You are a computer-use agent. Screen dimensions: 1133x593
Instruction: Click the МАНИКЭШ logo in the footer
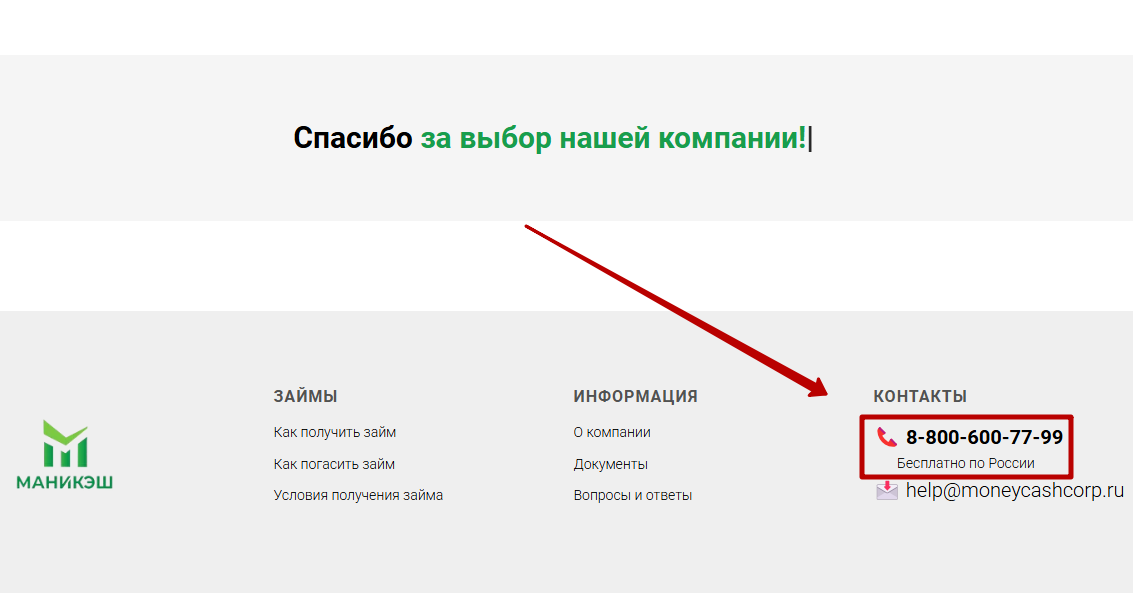(x=64, y=454)
